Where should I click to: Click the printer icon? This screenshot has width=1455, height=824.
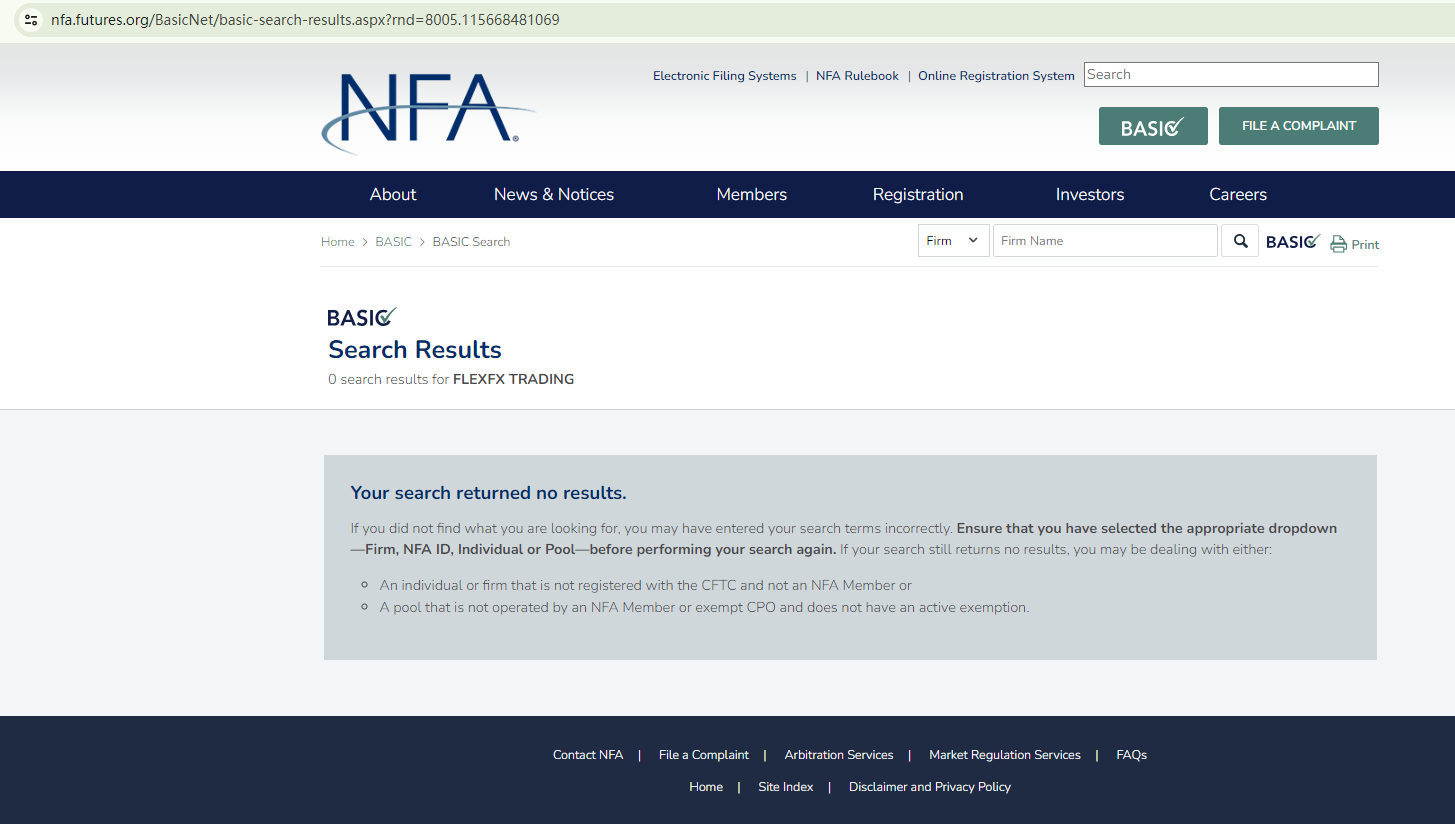(x=1338, y=244)
